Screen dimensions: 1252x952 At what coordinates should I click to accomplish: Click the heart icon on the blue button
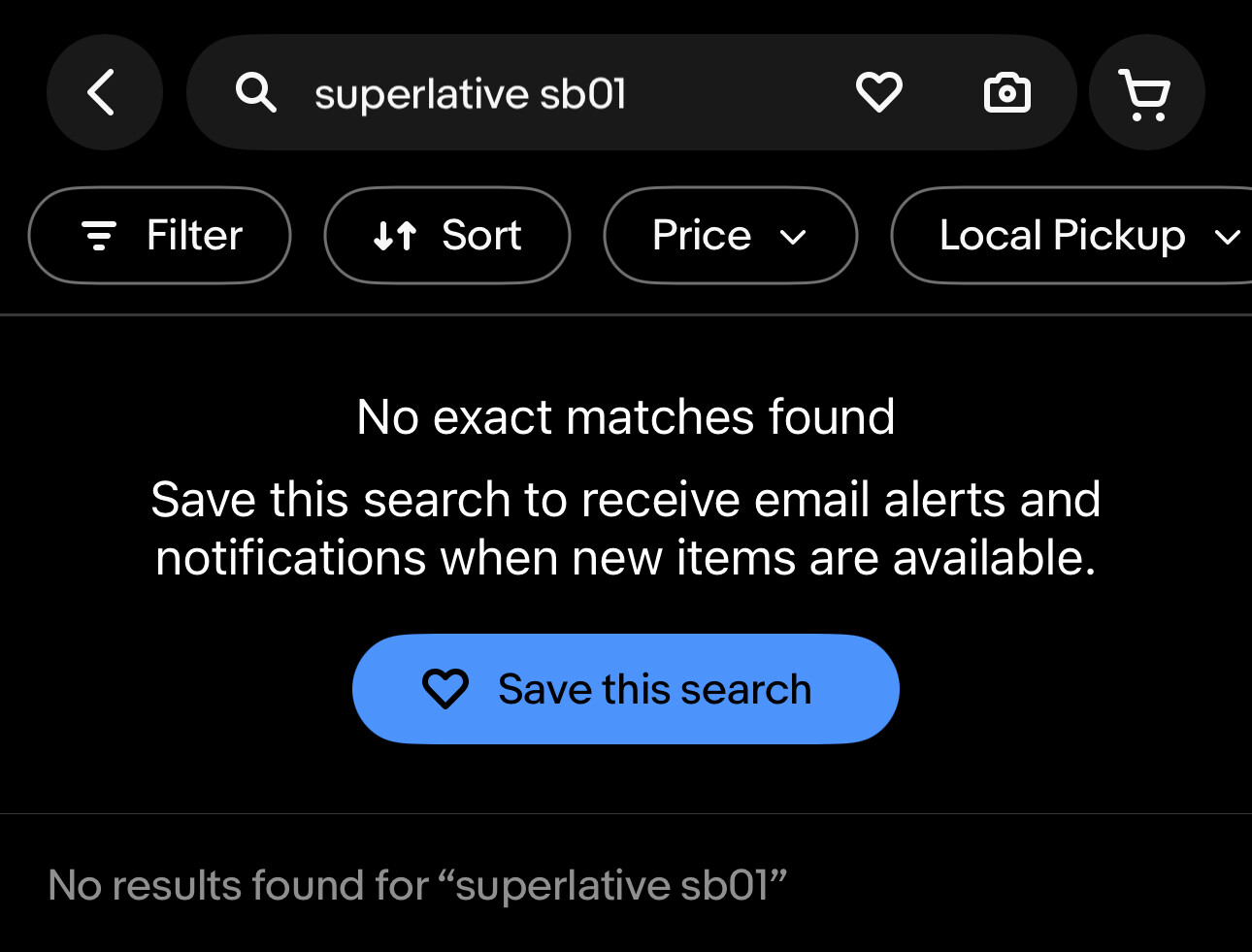pos(445,689)
